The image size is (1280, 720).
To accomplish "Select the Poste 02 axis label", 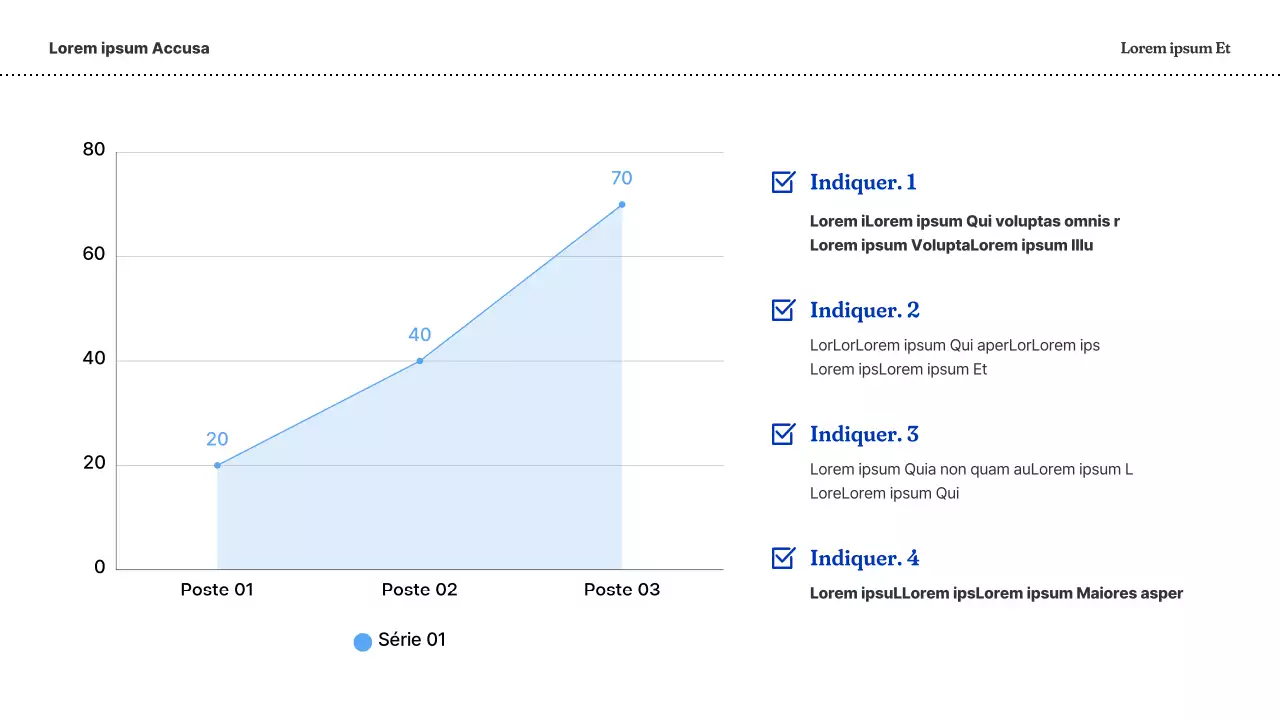I will point(420,590).
